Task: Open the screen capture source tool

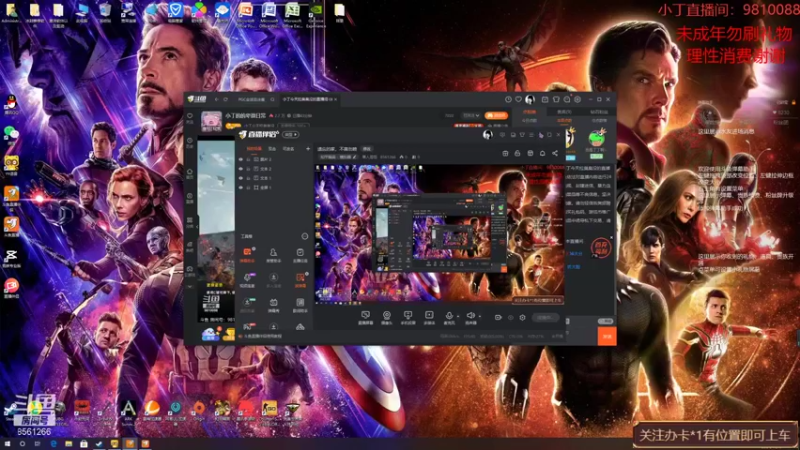Action: point(365,317)
